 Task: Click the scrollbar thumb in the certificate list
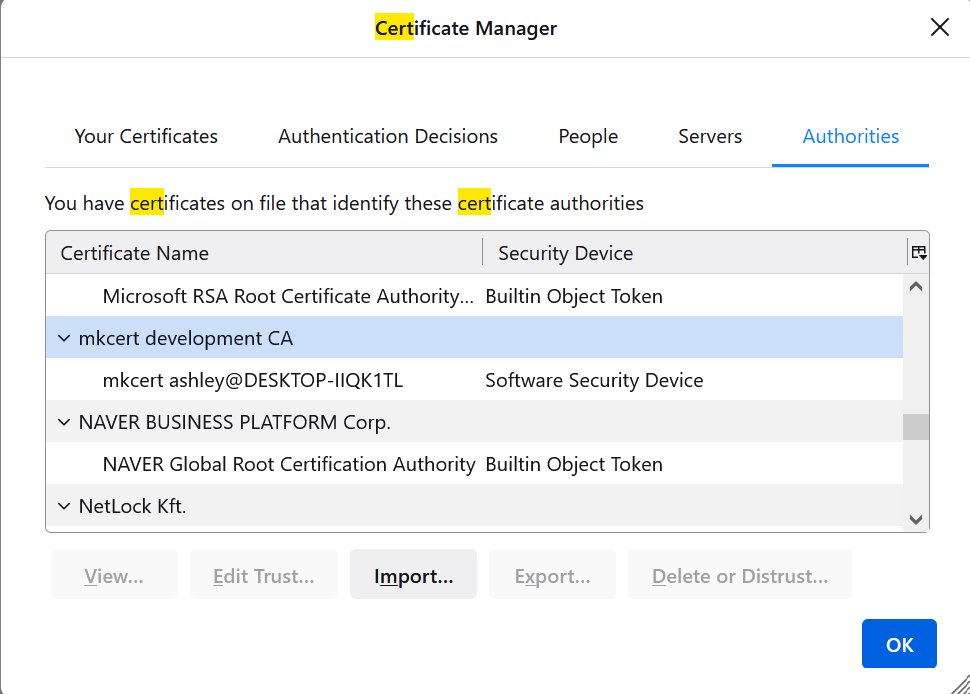(x=915, y=426)
